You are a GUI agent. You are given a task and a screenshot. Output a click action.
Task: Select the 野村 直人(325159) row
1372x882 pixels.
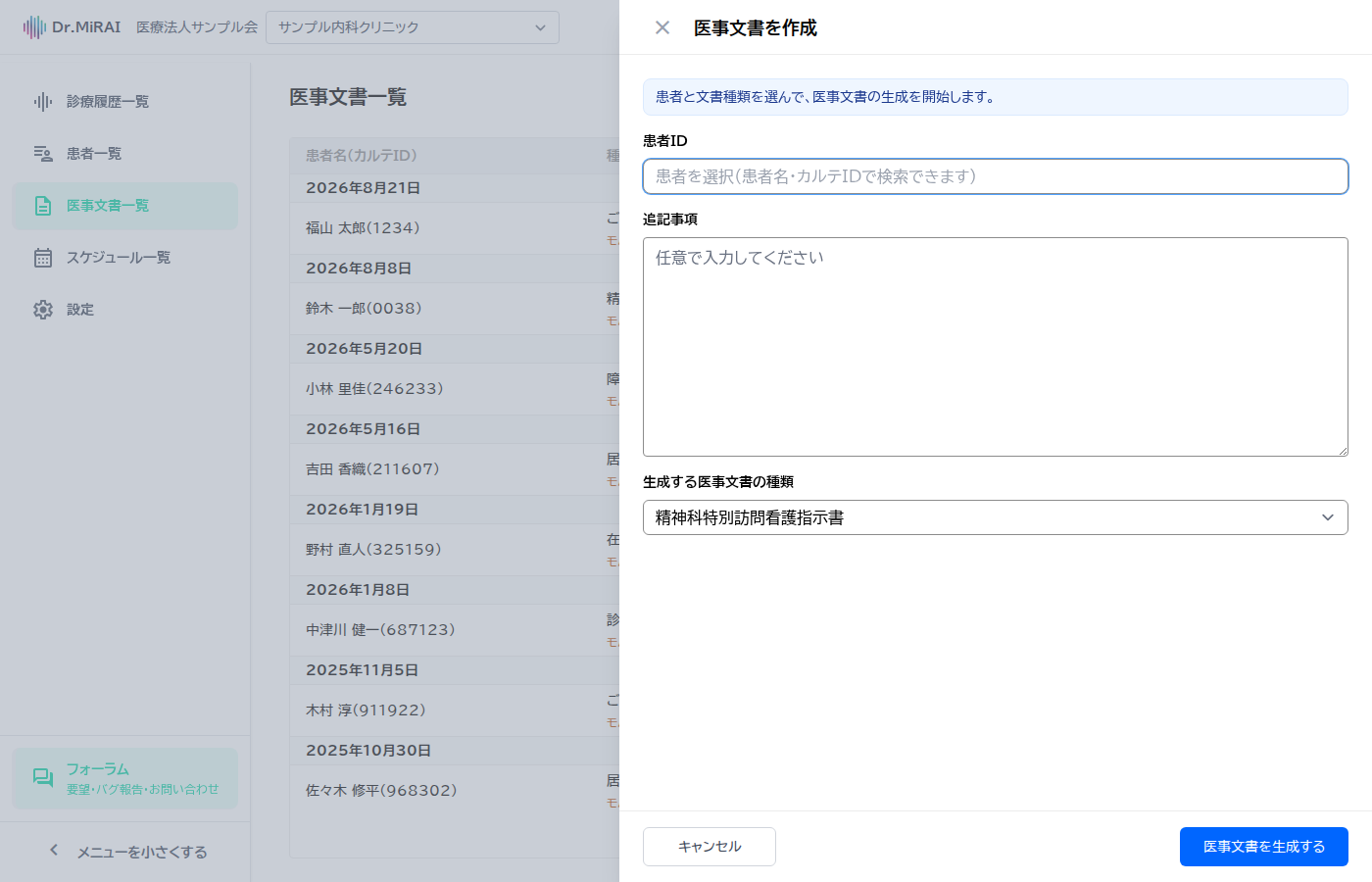[455, 550]
